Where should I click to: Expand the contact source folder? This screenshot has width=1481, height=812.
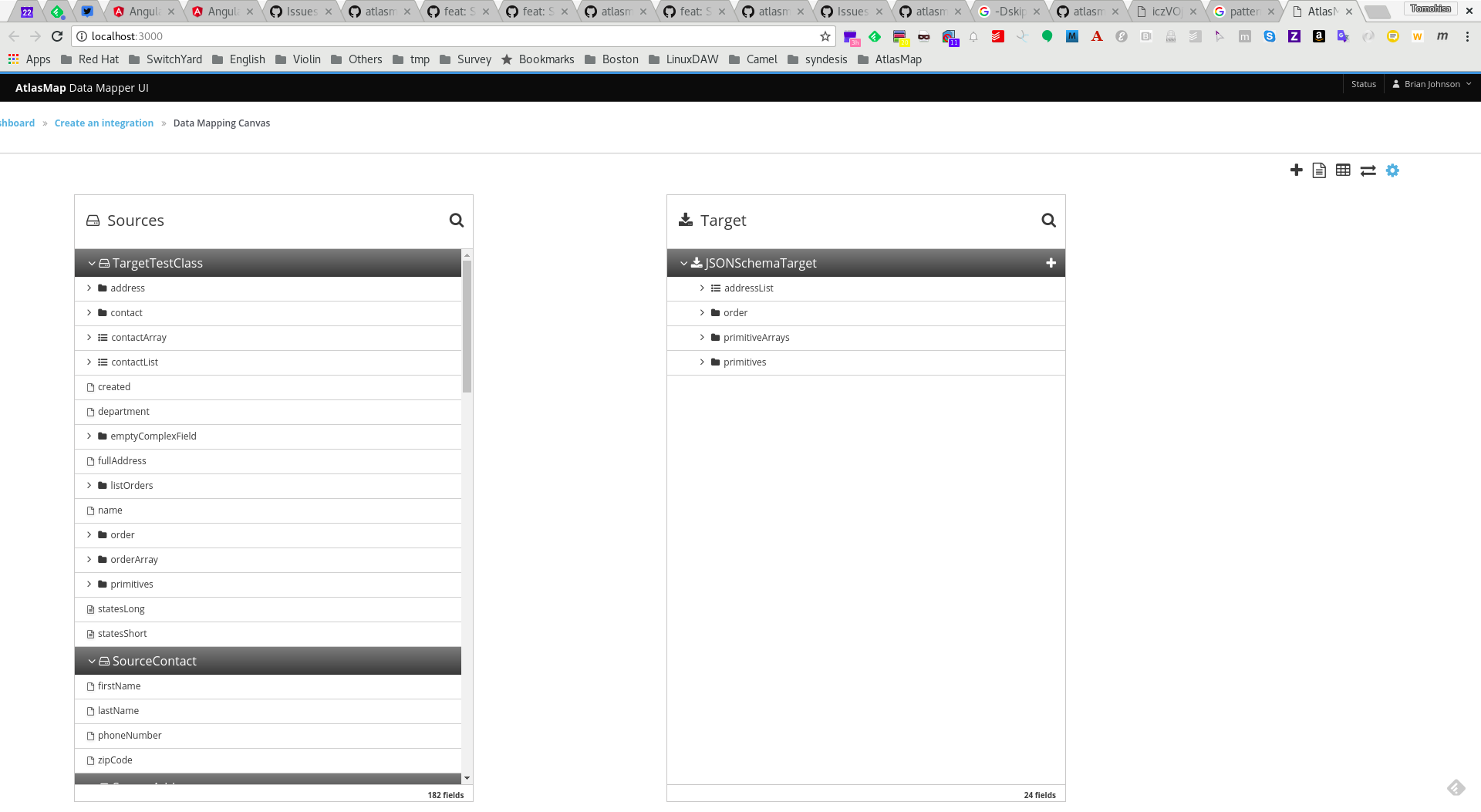tap(89, 313)
